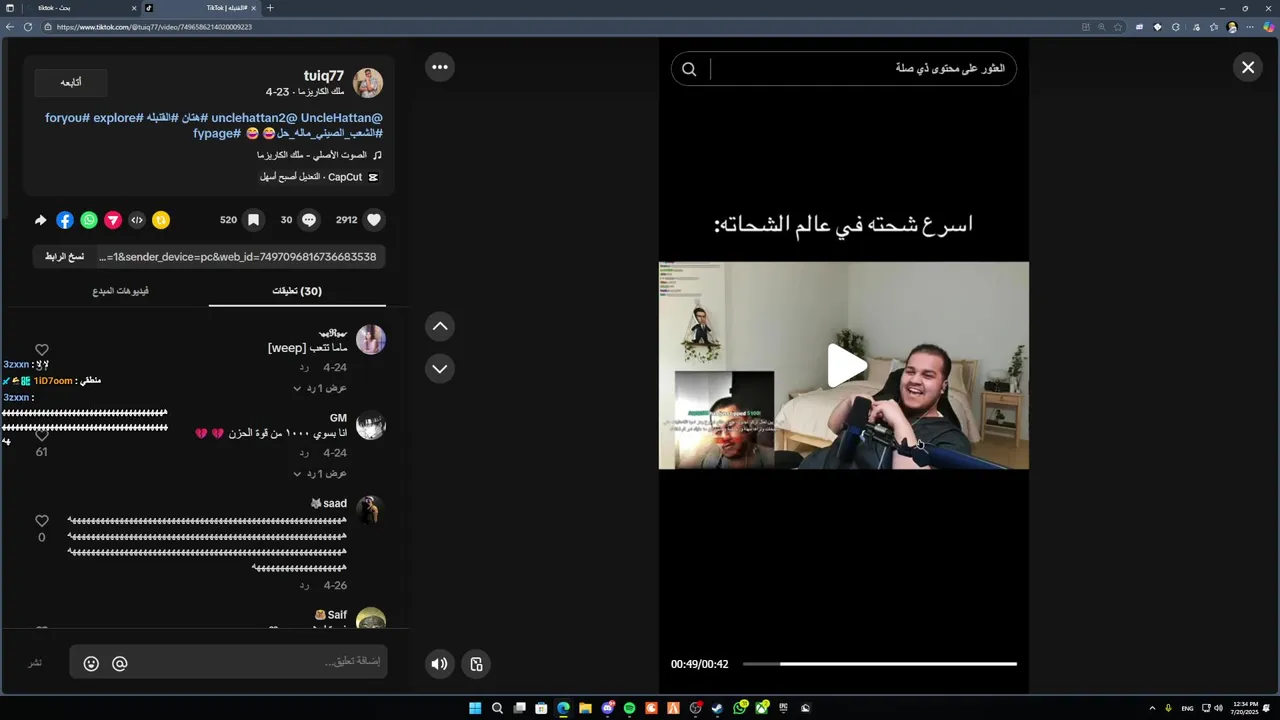Open emoji picker in comment box
This screenshot has height=720, width=1280.
tap(91, 663)
